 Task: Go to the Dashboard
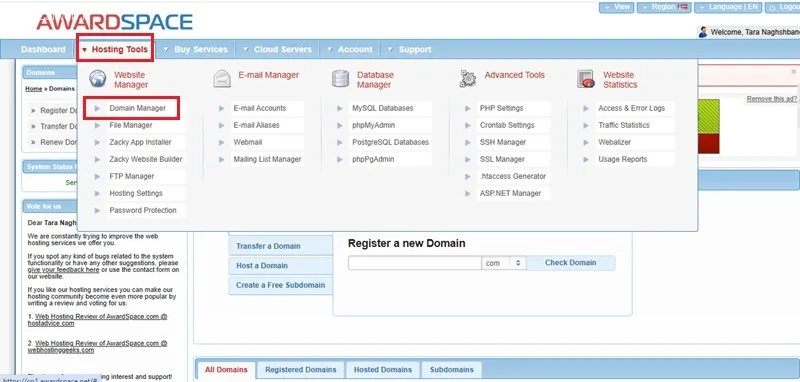tap(43, 49)
